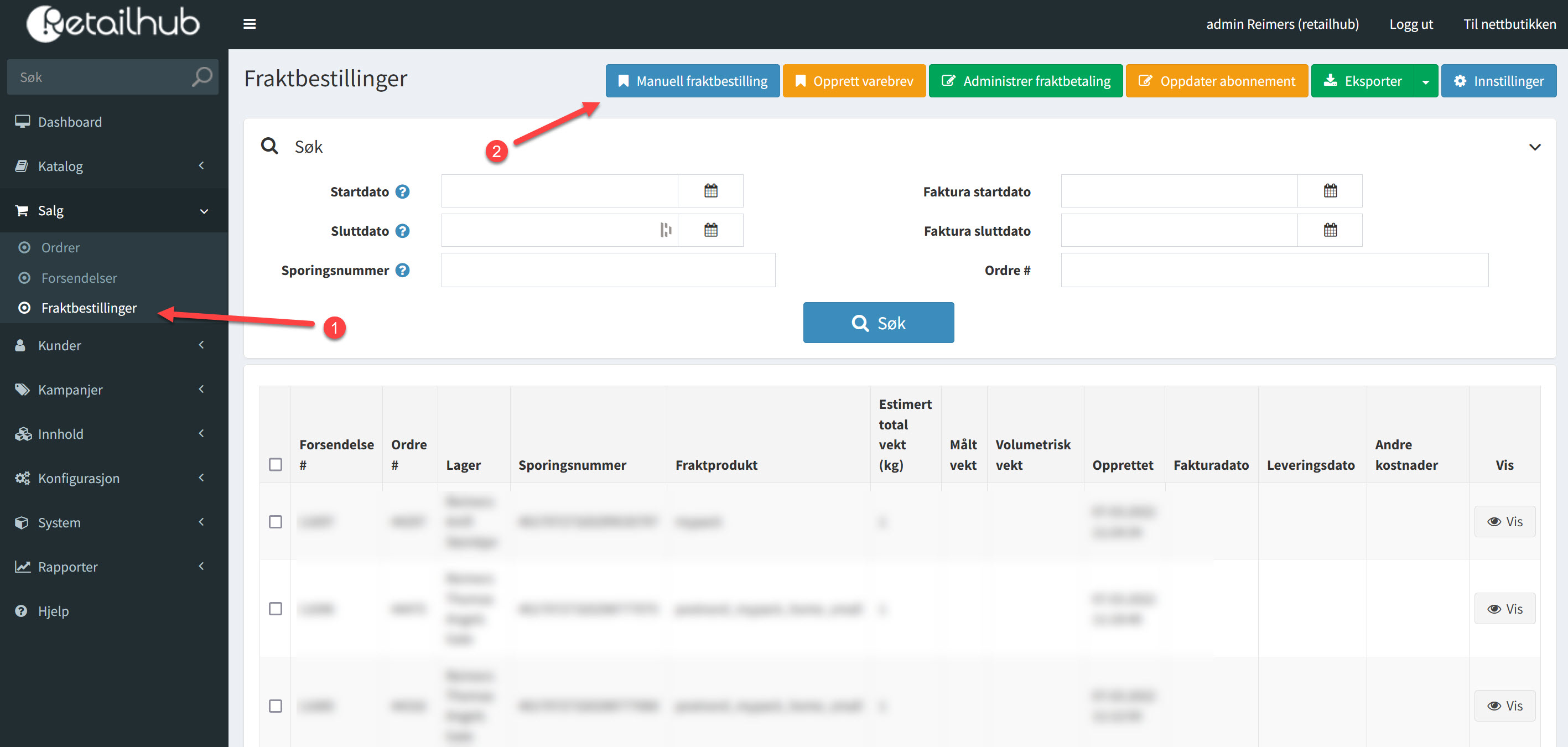This screenshot has height=747, width=1568.
Task: Click sidebar search magnifier icon
Action: click(202, 77)
